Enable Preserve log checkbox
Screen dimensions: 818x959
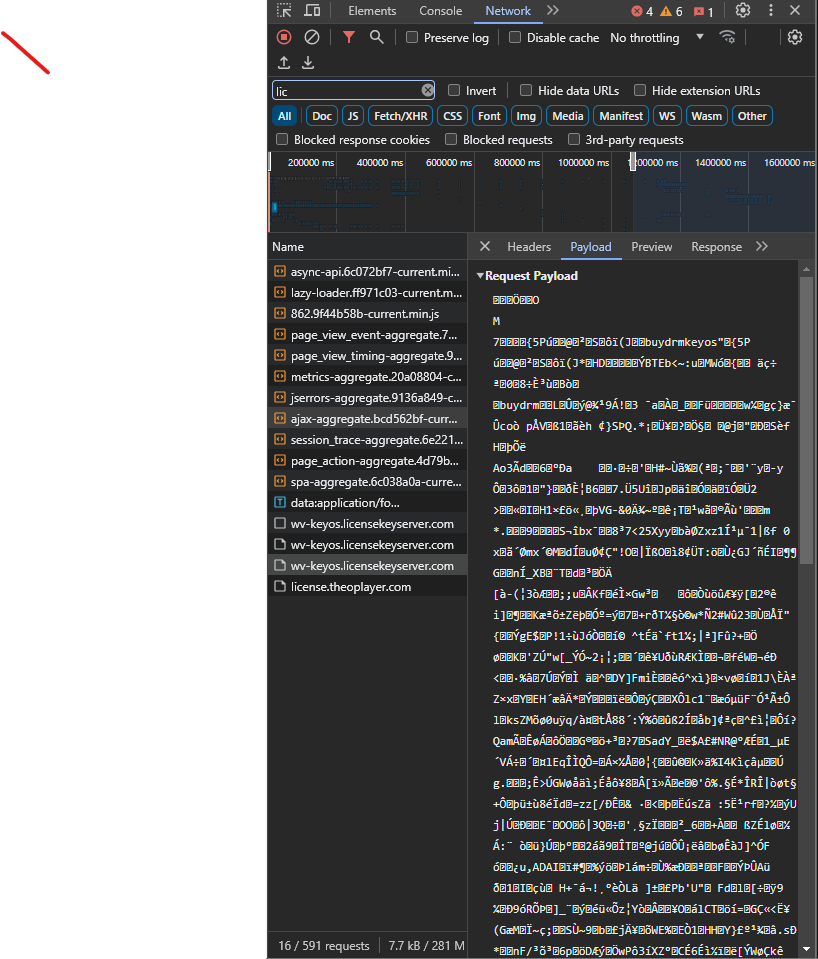click(412, 37)
